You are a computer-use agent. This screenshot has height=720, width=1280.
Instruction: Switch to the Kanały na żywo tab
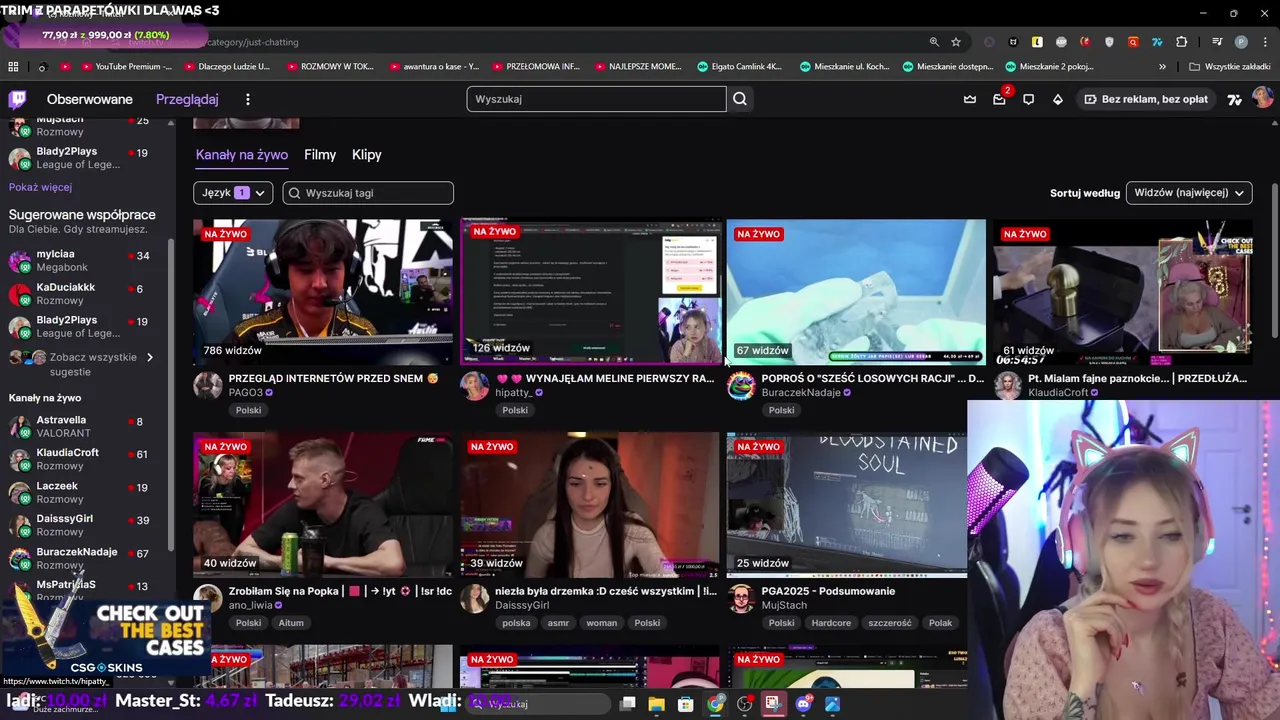tap(242, 155)
